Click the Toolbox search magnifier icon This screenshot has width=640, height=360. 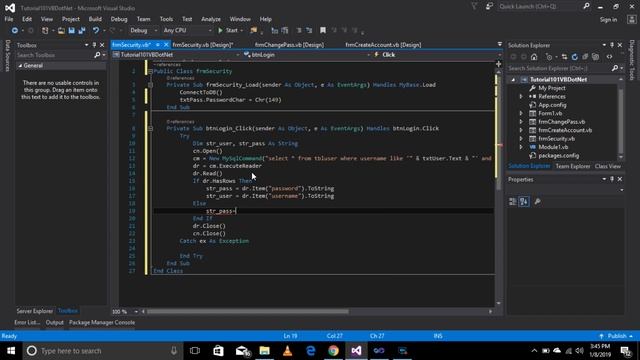[x=97, y=55]
